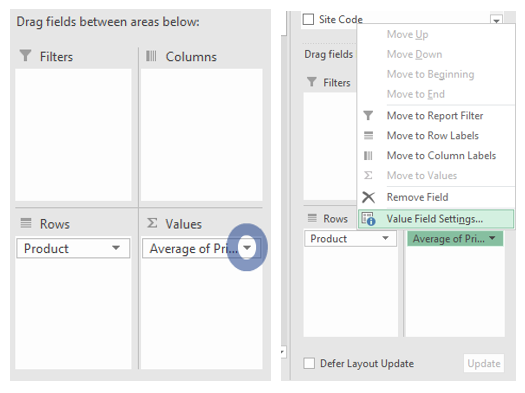Click the X icon beside Remove Field
This screenshot has height=393, width=525.
click(368, 197)
